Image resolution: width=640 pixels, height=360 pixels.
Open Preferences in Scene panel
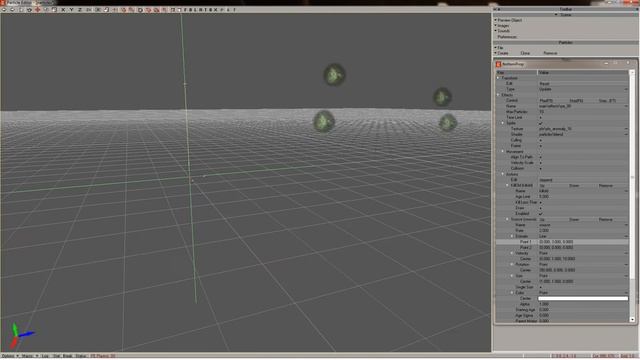(507, 37)
